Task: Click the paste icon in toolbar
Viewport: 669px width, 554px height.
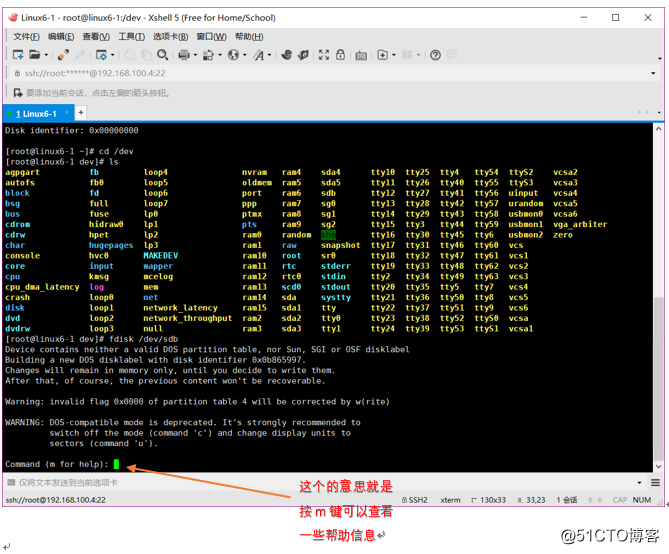Action: pyautogui.click(x=146, y=55)
